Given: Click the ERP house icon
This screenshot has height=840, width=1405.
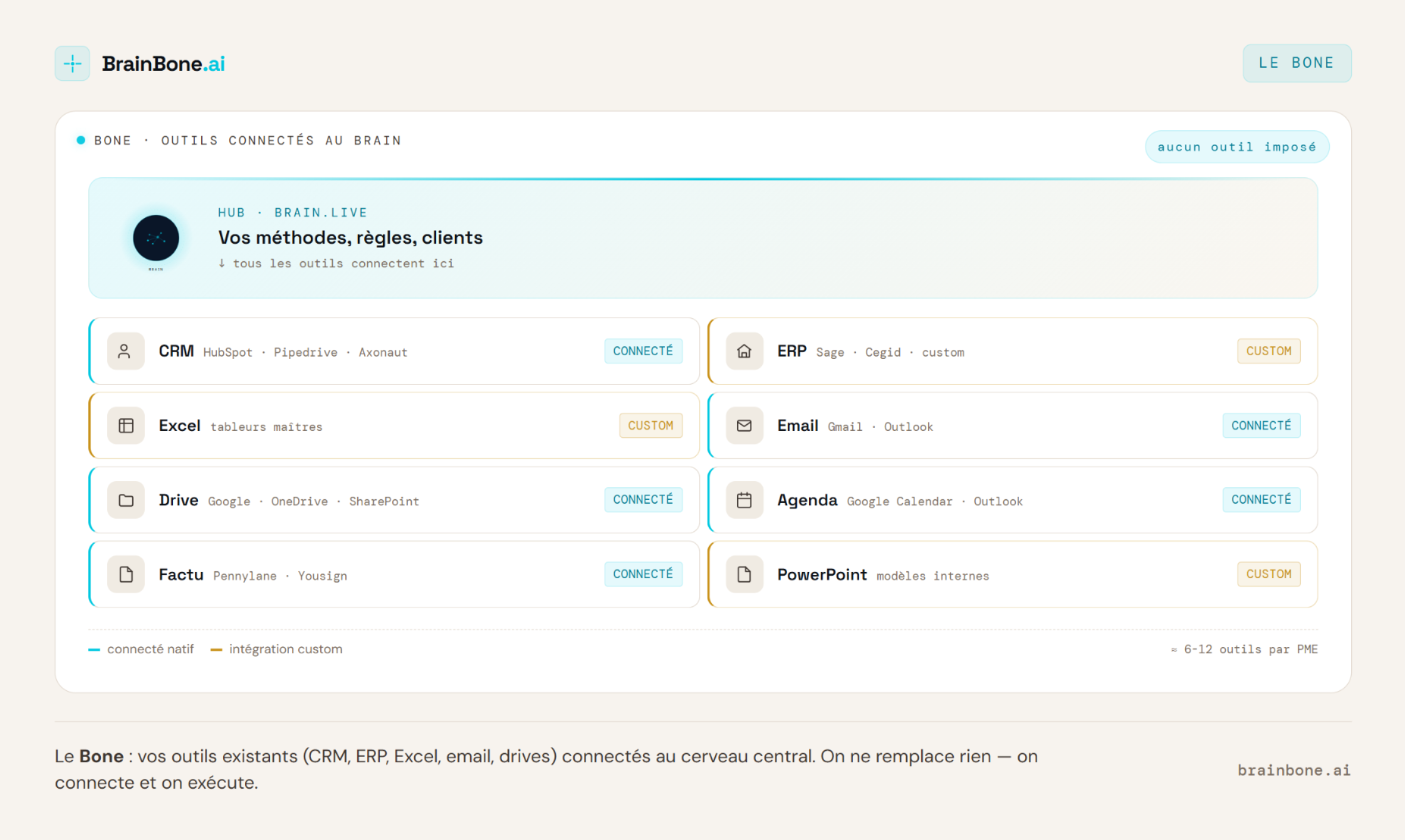Looking at the screenshot, I should click(744, 351).
